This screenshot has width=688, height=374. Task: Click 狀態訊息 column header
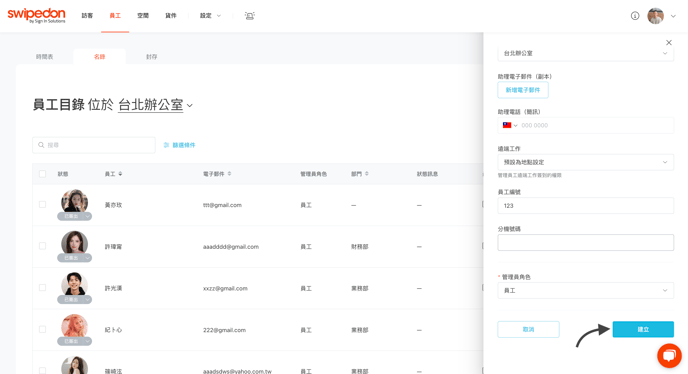coord(427,174)
